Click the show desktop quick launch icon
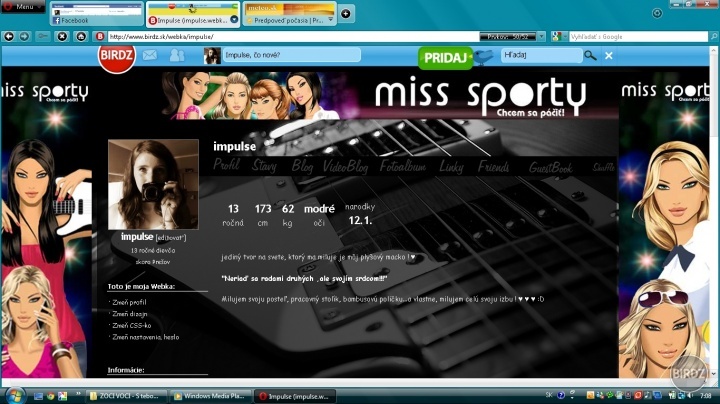This screenshot has width=720, height=404. tap(38, 396)
